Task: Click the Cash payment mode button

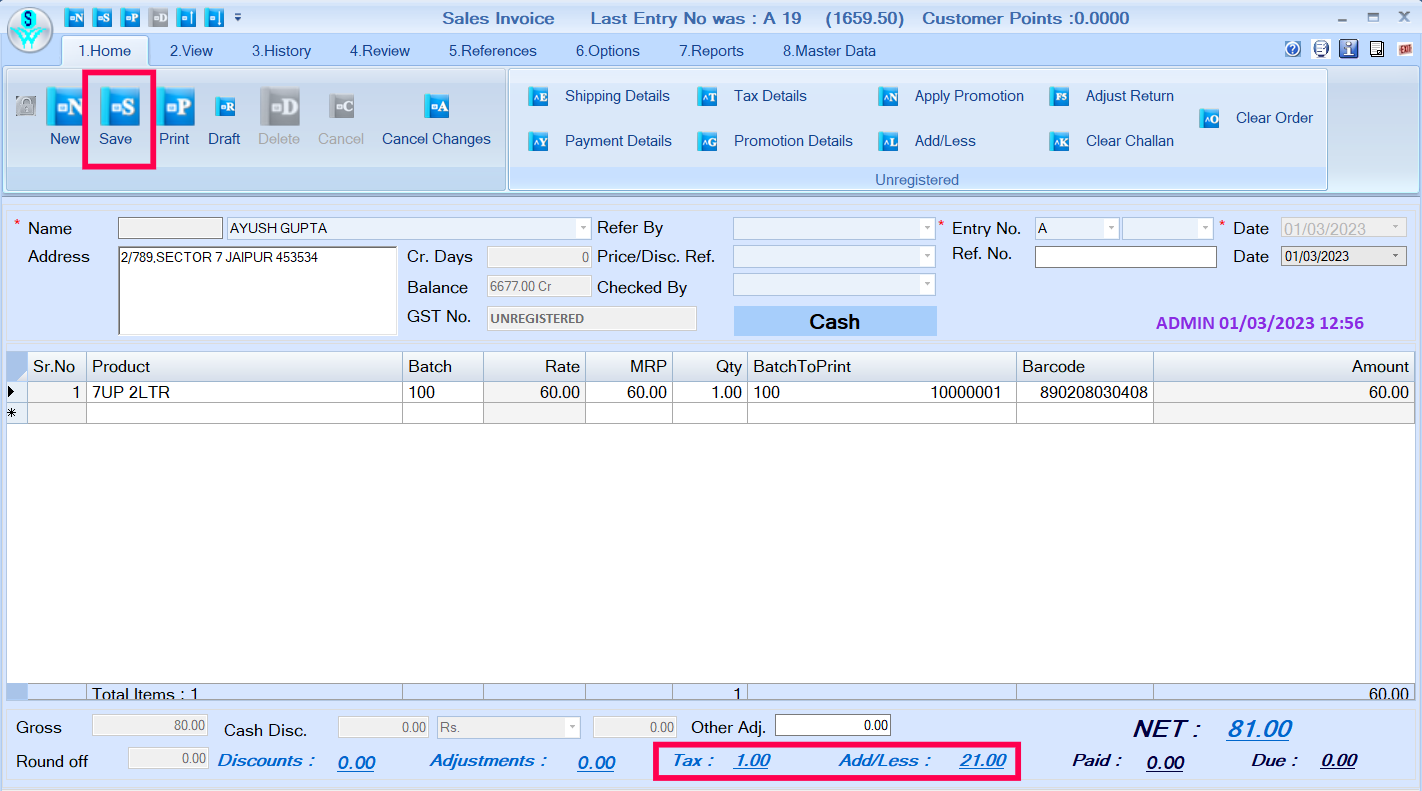Action: (835, 321)
